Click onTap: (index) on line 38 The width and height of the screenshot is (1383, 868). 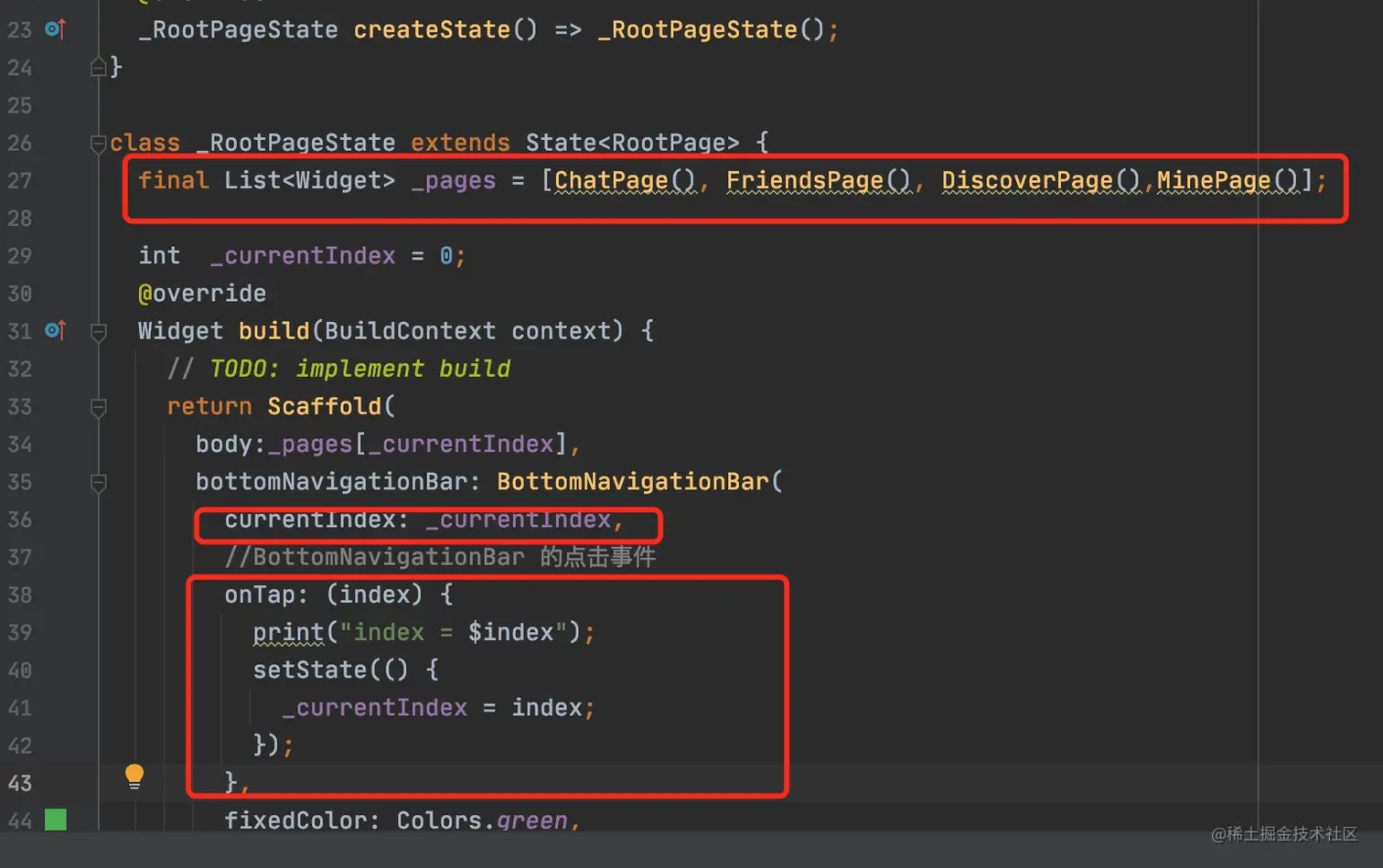[324, 595]
